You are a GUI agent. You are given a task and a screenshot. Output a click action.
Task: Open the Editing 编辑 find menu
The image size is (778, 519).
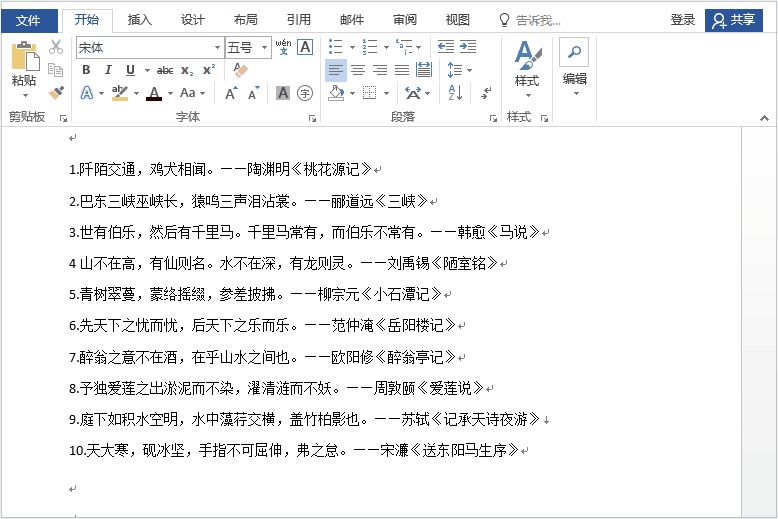coord(575,68)
